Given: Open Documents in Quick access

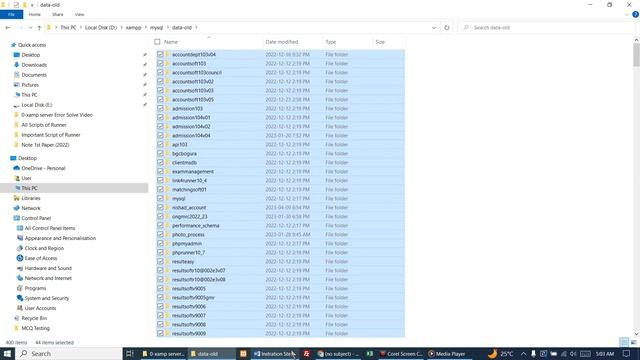Looking at the screenshot, I should pyautogui.click(x=34, y=75).
